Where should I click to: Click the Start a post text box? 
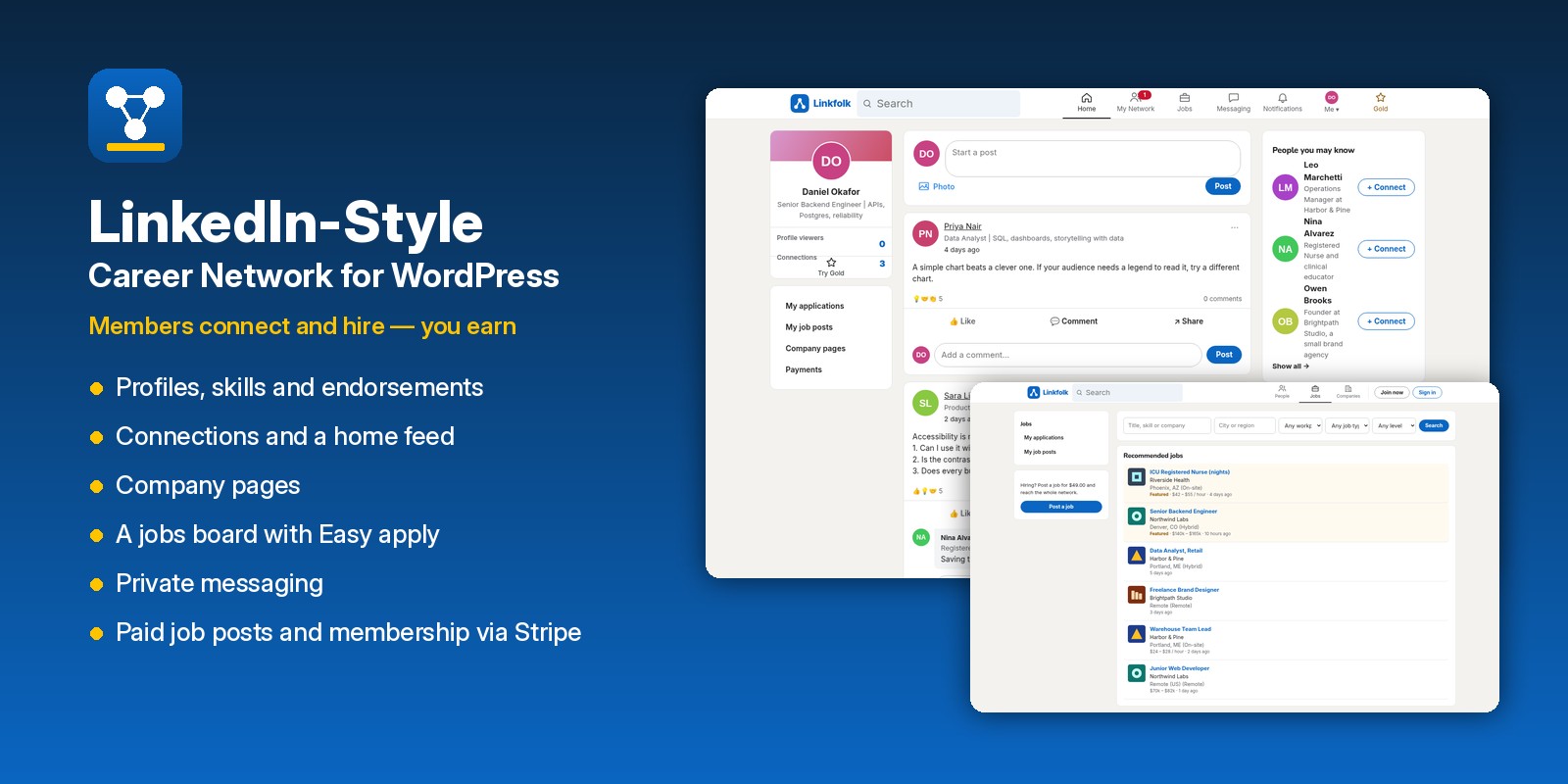click(x=1093, y=157)
